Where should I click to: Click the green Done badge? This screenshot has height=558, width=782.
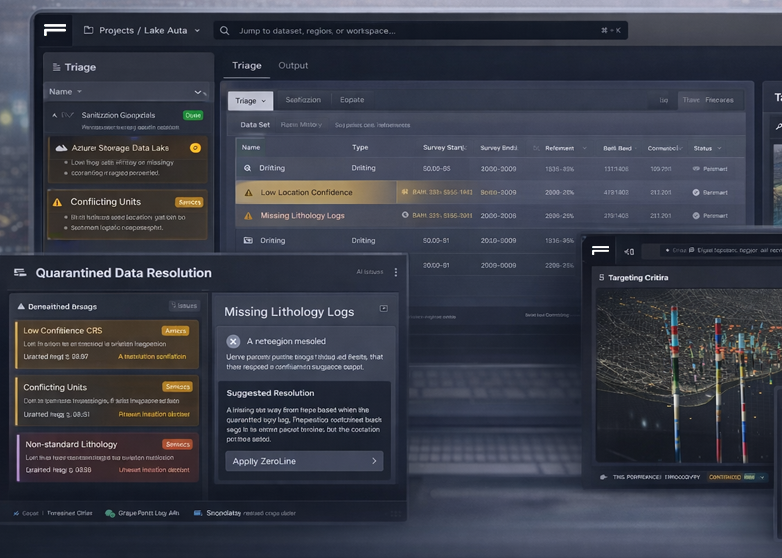193,115
